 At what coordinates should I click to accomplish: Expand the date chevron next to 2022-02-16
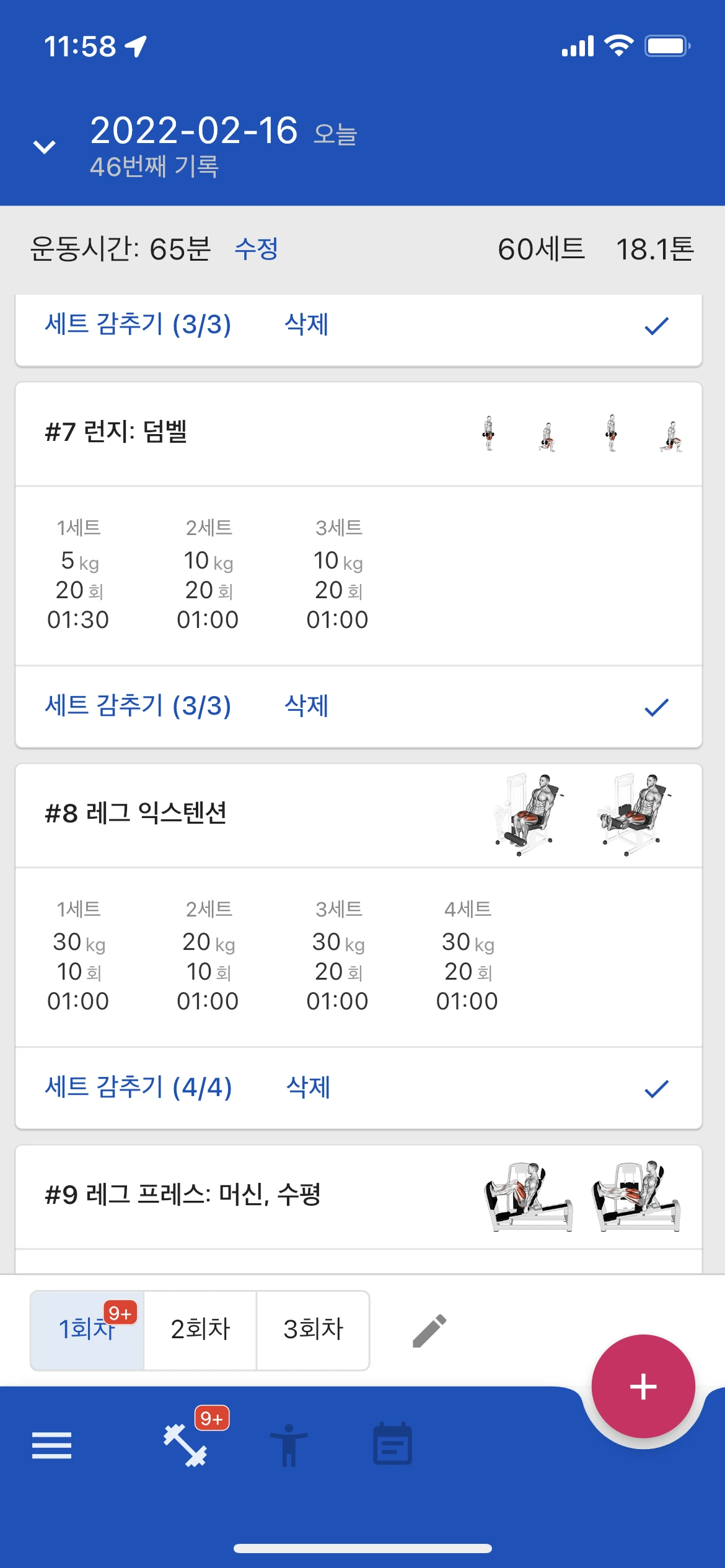click(45, 147)
